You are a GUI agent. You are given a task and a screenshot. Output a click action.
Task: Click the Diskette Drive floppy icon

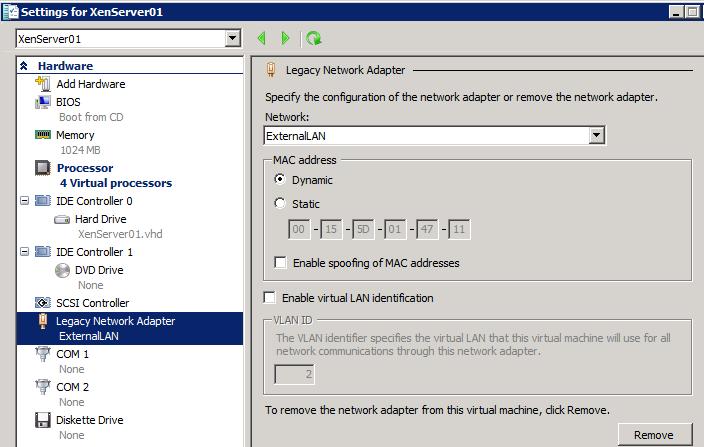coord(43,420)
